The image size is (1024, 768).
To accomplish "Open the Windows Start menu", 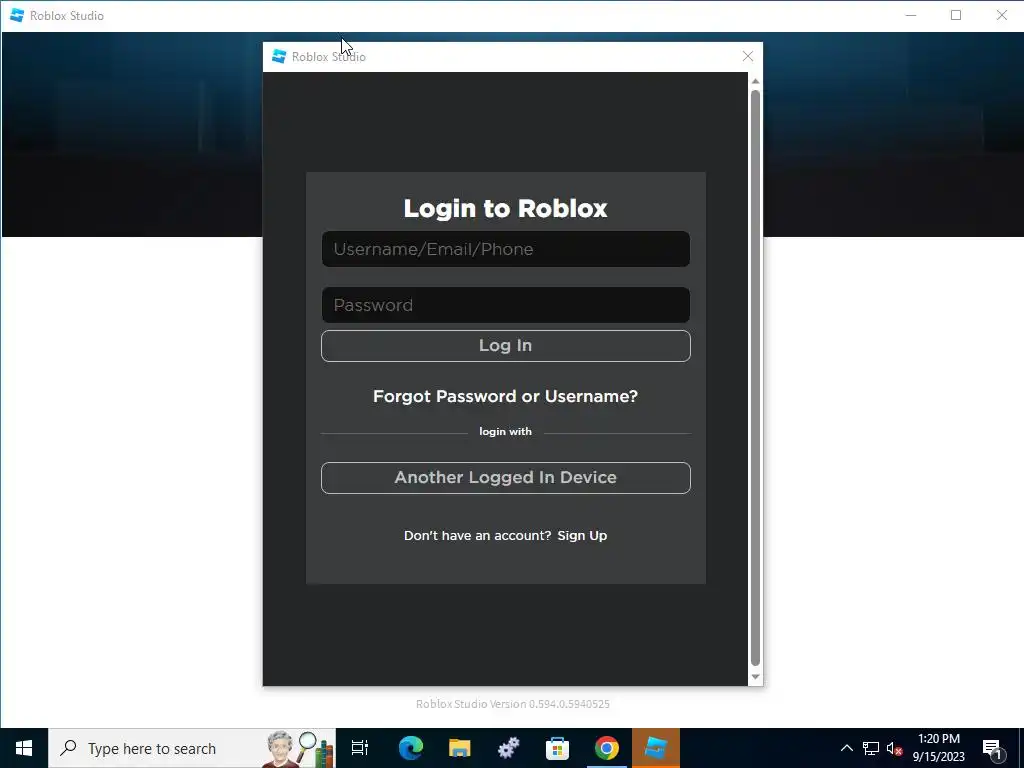I will [x=24, y=748].
